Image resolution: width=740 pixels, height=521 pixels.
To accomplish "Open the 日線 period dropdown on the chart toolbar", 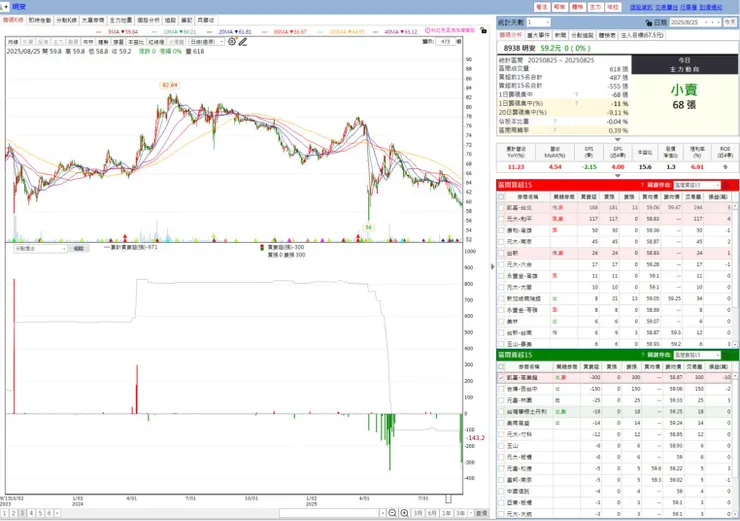I will (207, 42).
